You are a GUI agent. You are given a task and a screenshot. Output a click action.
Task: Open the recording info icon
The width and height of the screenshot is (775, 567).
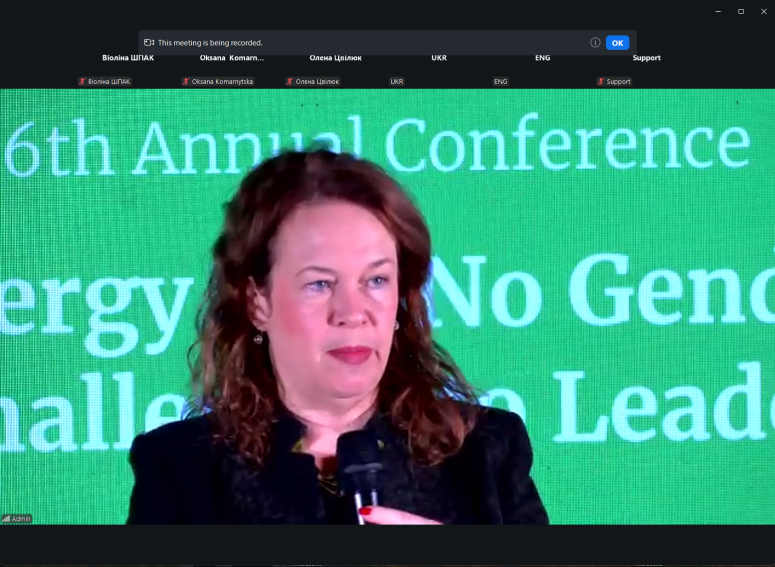tap(595, 43)
